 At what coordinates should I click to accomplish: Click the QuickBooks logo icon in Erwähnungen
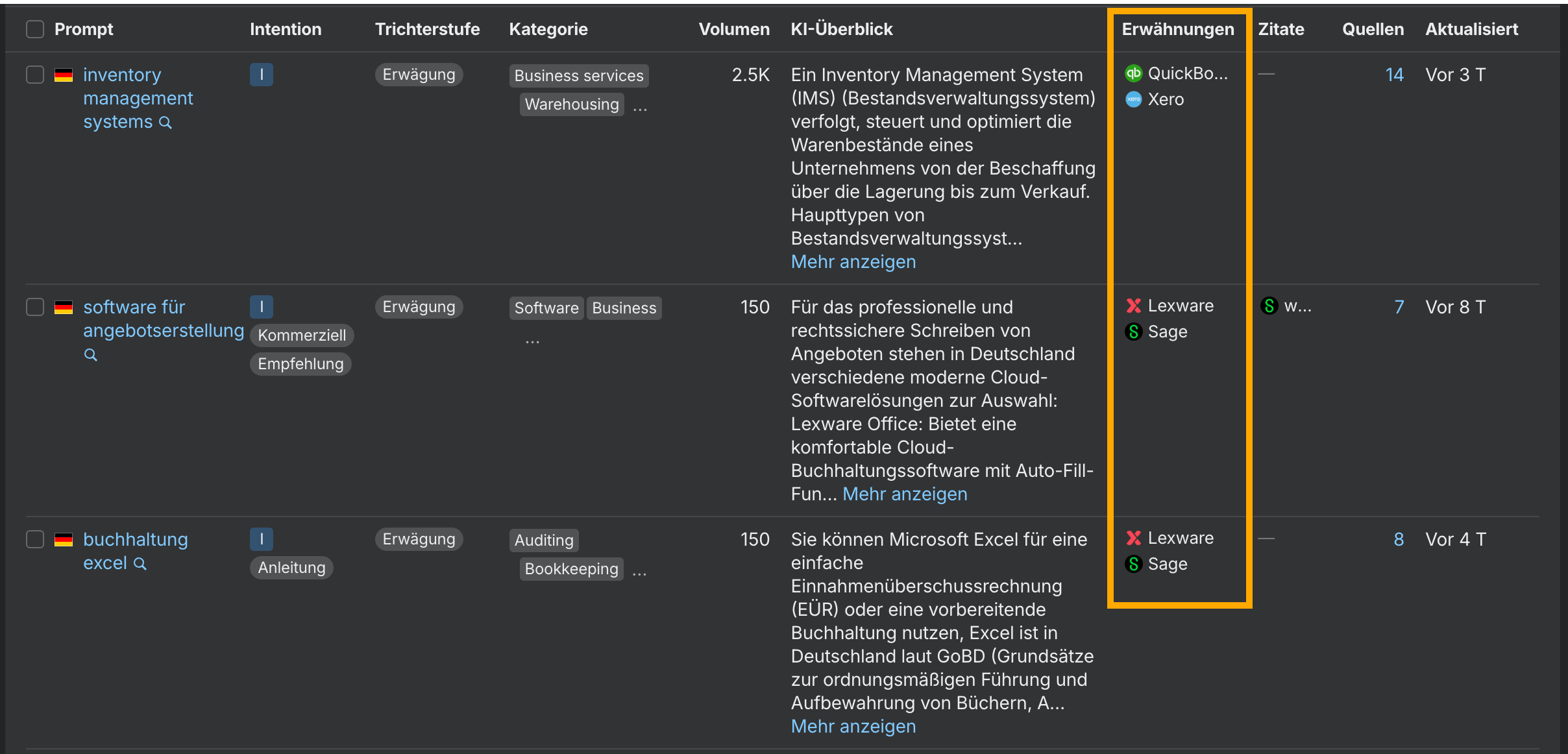tap(1133, 73)
